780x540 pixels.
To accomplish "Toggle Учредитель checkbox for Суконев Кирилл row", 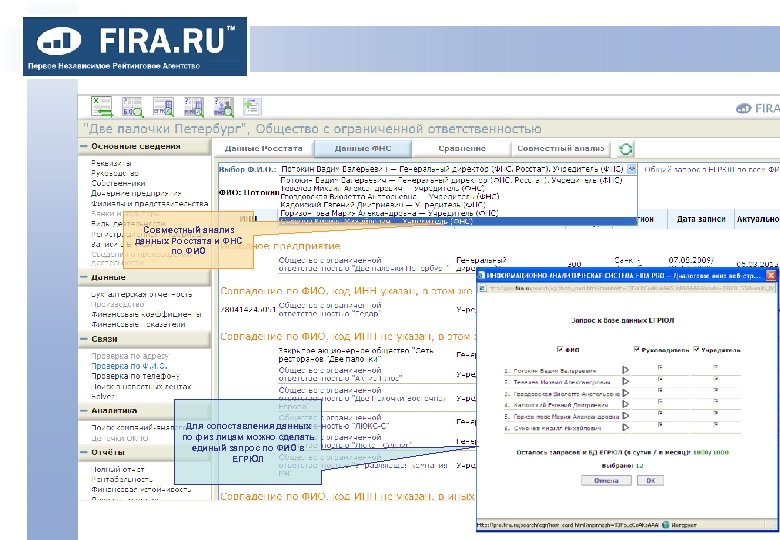I will click(x=715, y=425).
